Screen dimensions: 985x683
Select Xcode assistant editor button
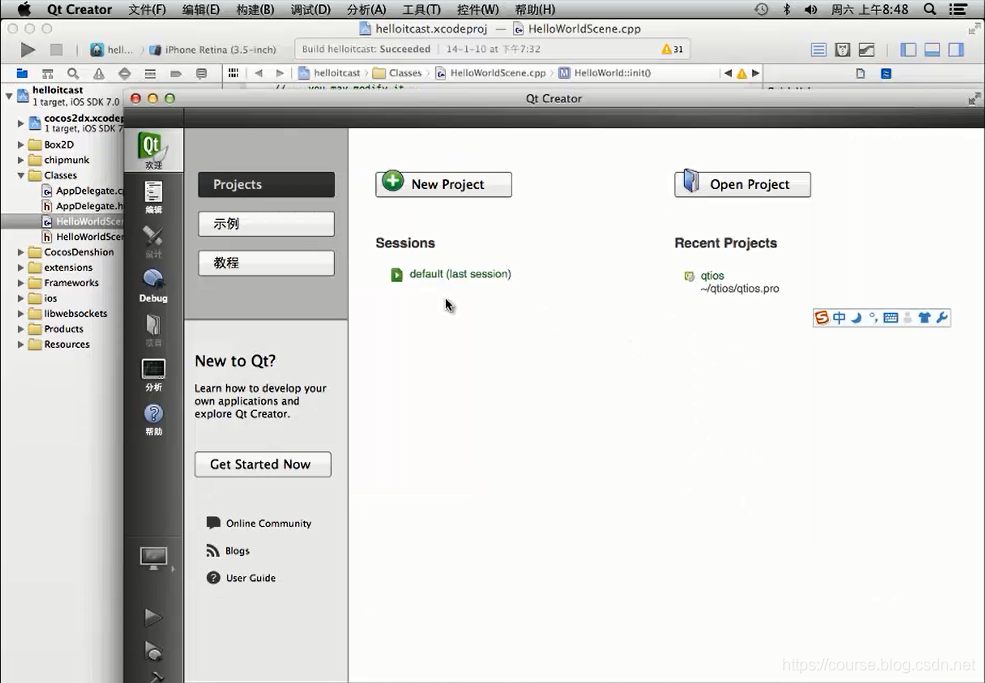pyautogui.click(x=842, y=50)
